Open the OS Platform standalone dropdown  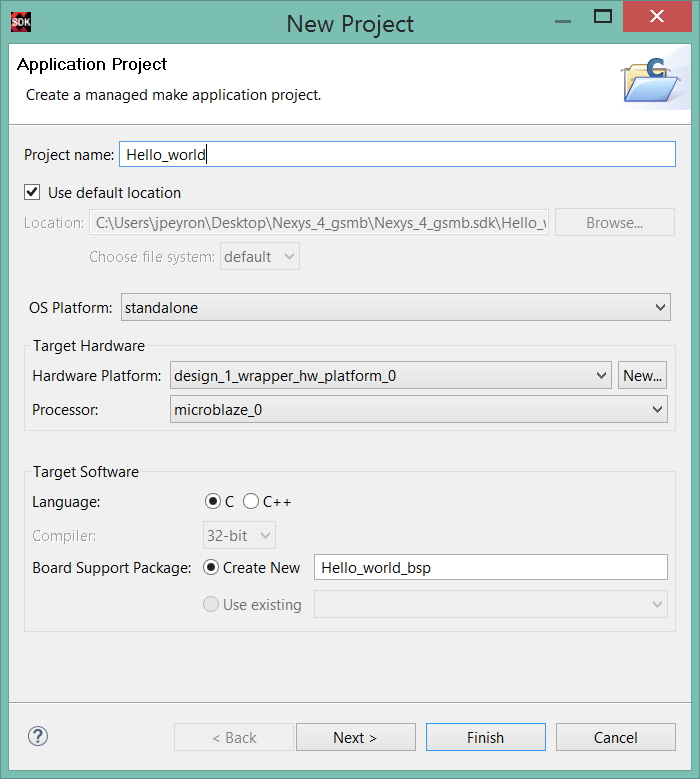coord(395,308)
